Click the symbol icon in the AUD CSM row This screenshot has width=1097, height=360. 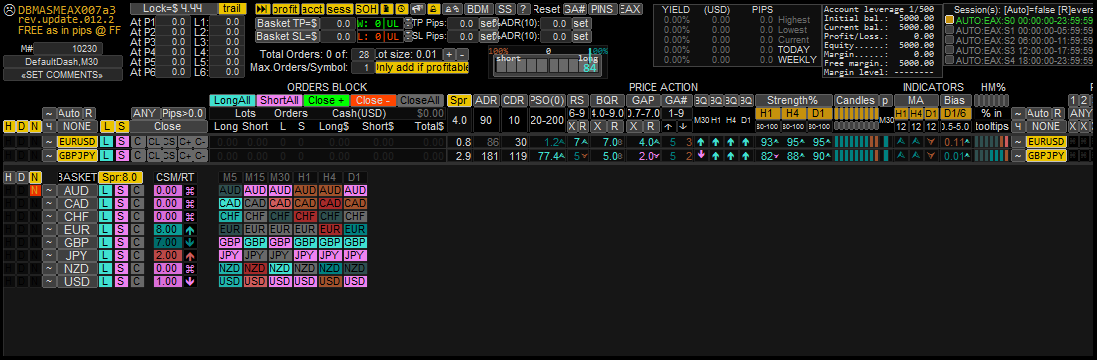(190, 191)
